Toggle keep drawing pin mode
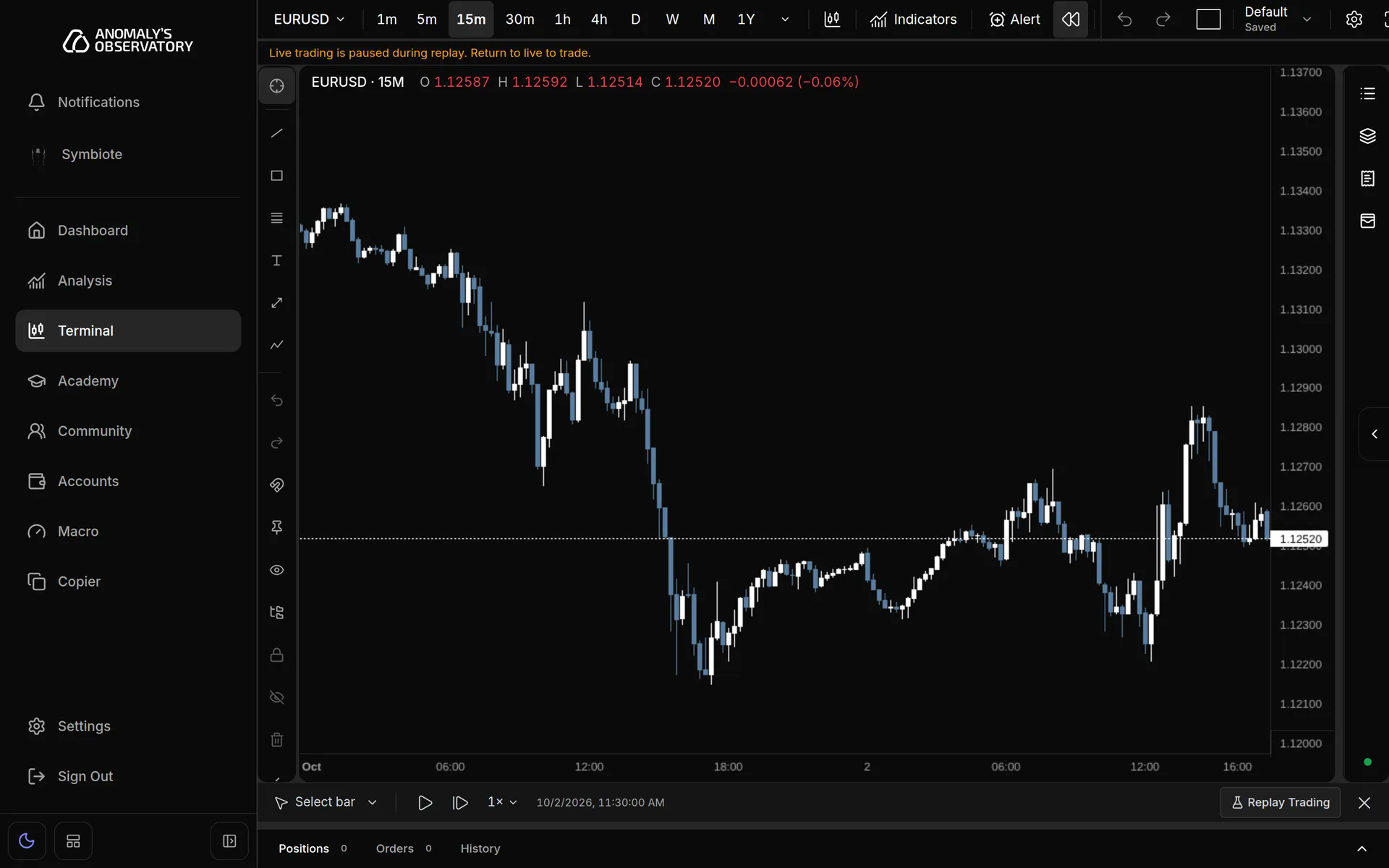This screenshot has width=1389, height=868. coord(276,527)
